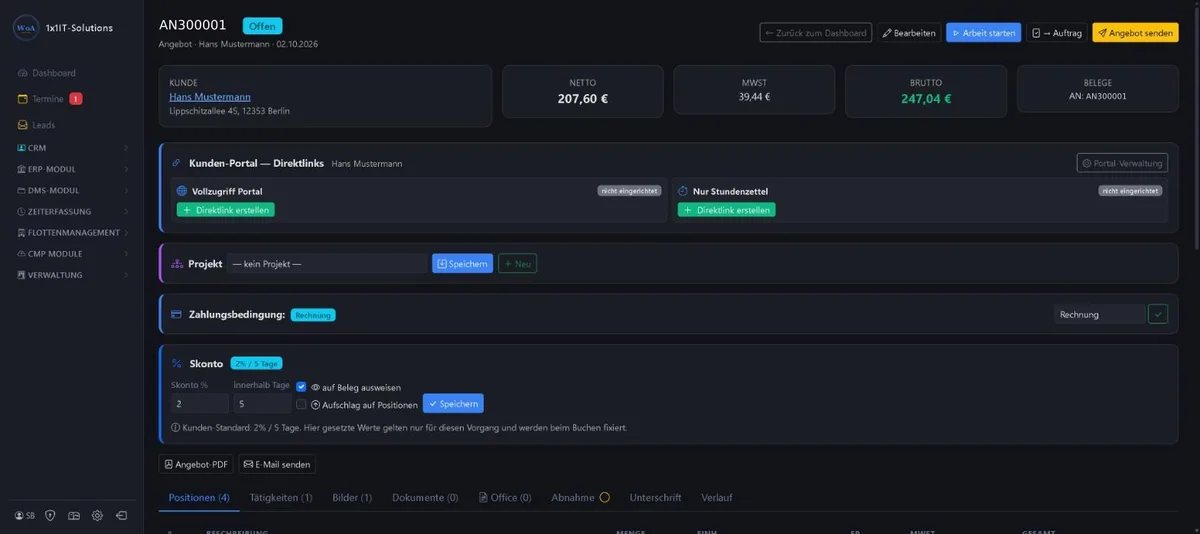This screenshot has height=534, width=1200.
Task: Click the orange circle status in Abnahme tab
Action: [605, 498]
